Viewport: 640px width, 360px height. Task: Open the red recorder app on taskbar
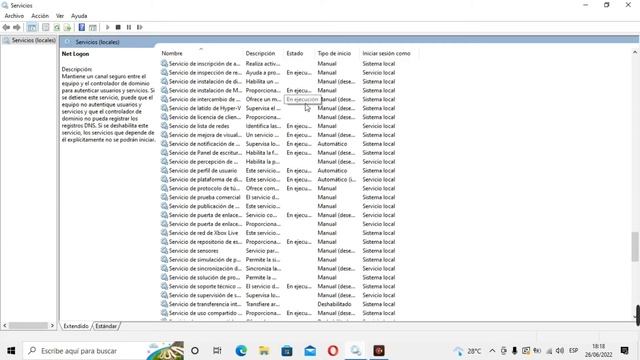click(x=379, y=351)
